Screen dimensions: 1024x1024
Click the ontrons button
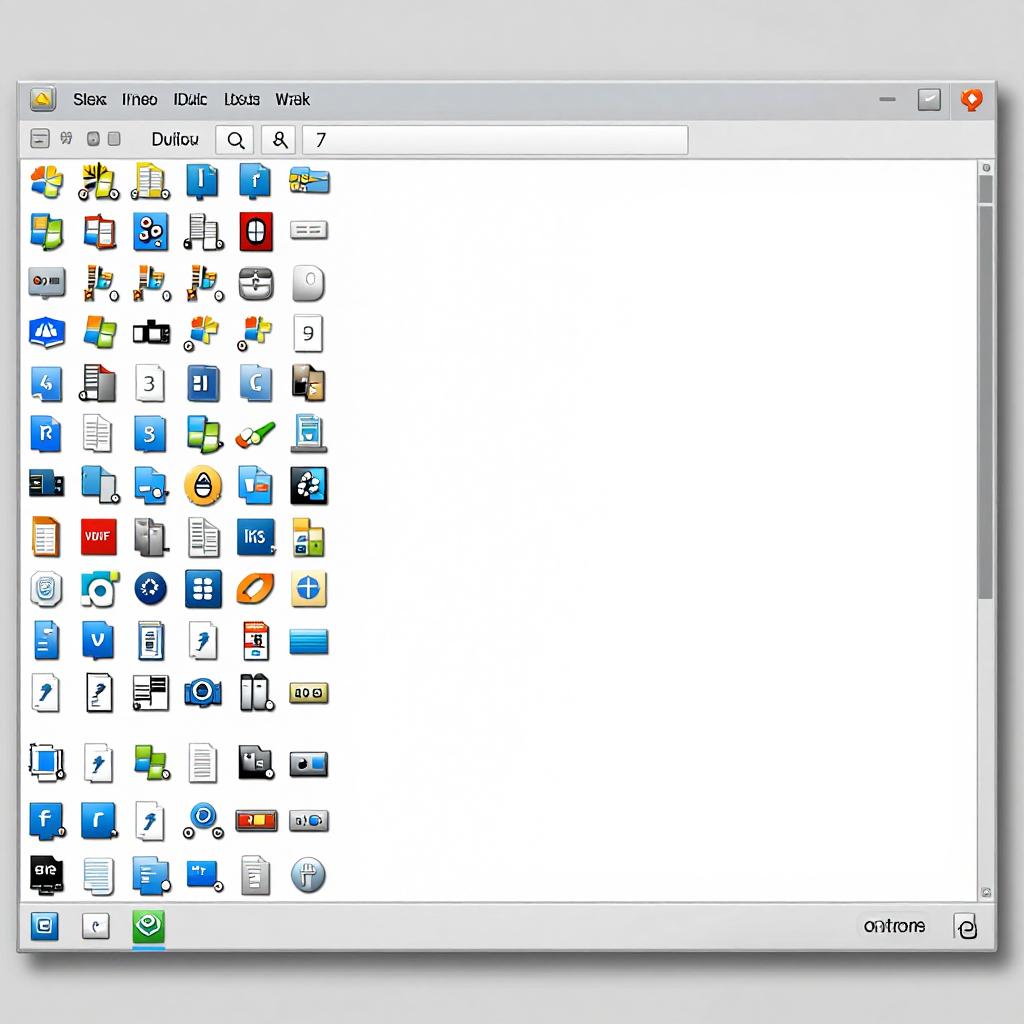coord(894,926)
